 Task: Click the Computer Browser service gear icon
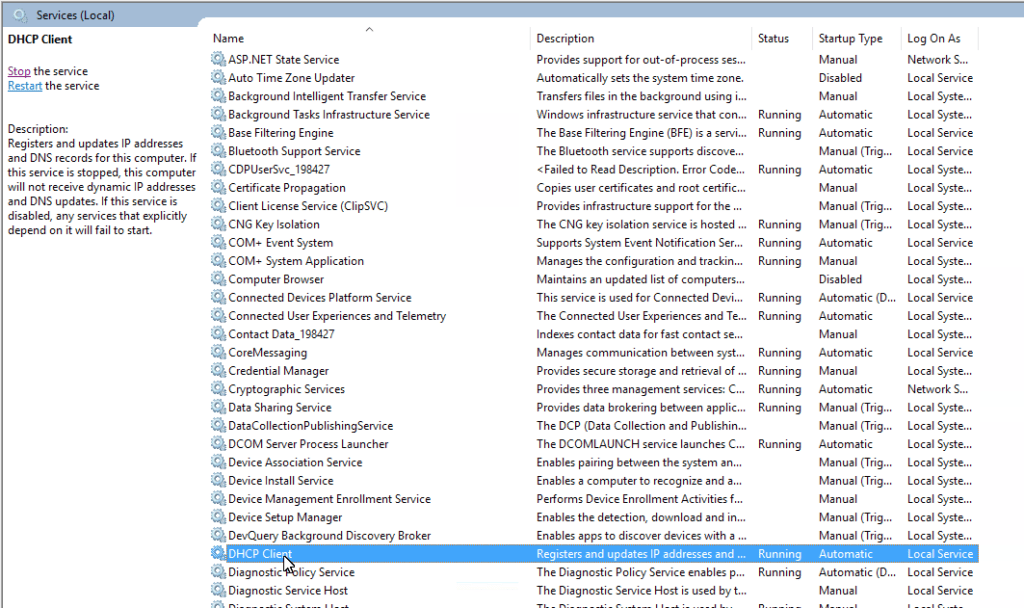click(218, 279)
